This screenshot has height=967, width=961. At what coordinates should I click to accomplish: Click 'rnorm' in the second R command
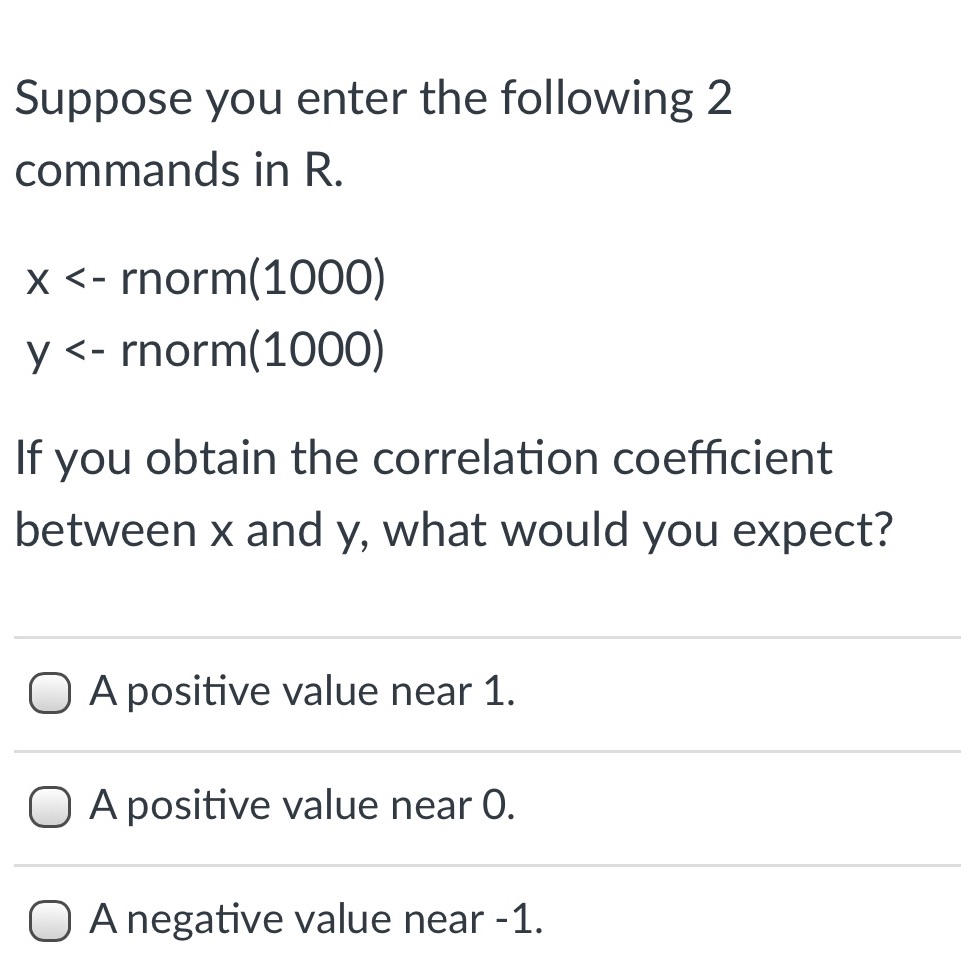click(x=177, y=350)
